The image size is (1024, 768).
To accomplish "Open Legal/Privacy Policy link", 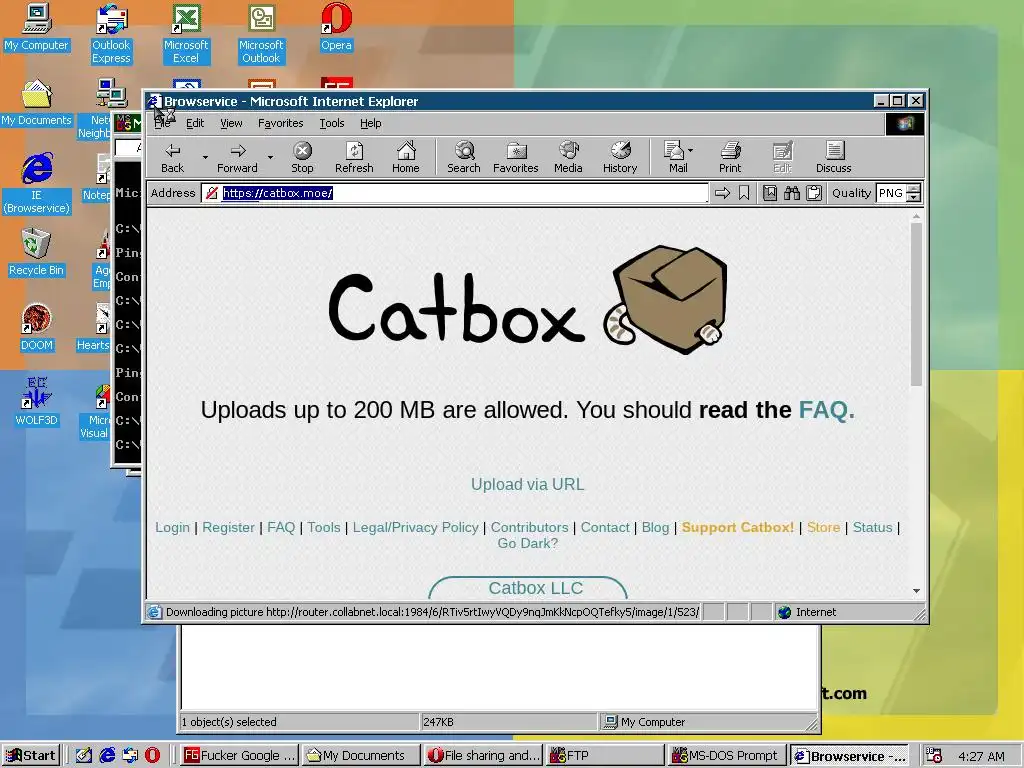I will tap(415, 528).
